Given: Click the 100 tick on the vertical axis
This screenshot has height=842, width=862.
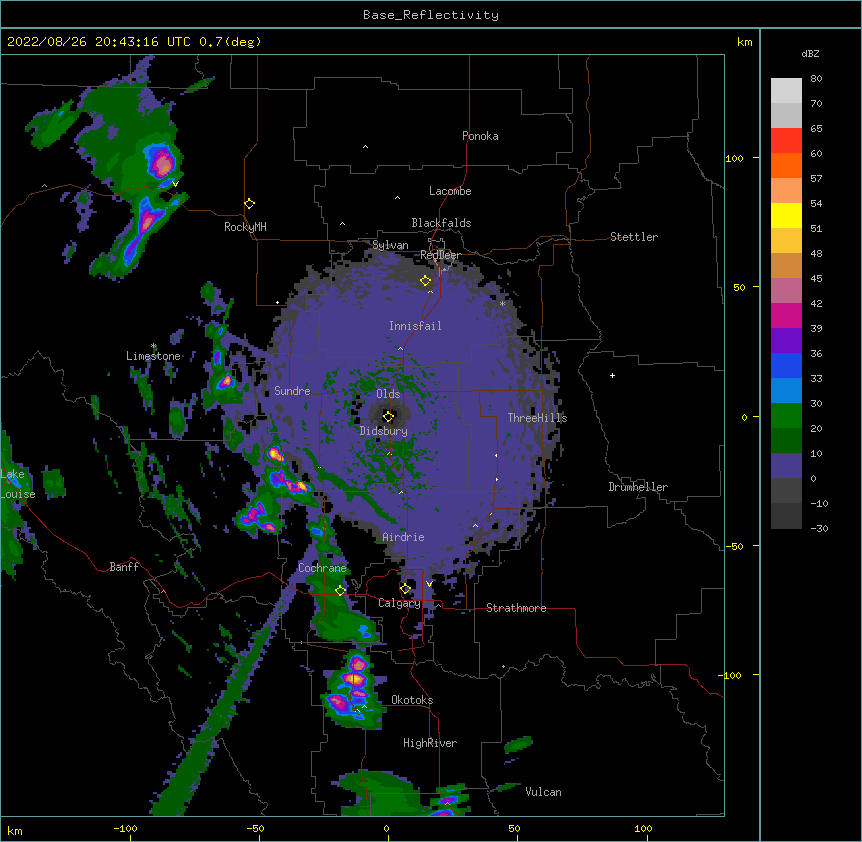Looking at the screenshot, I should click(x=734, y=158).
